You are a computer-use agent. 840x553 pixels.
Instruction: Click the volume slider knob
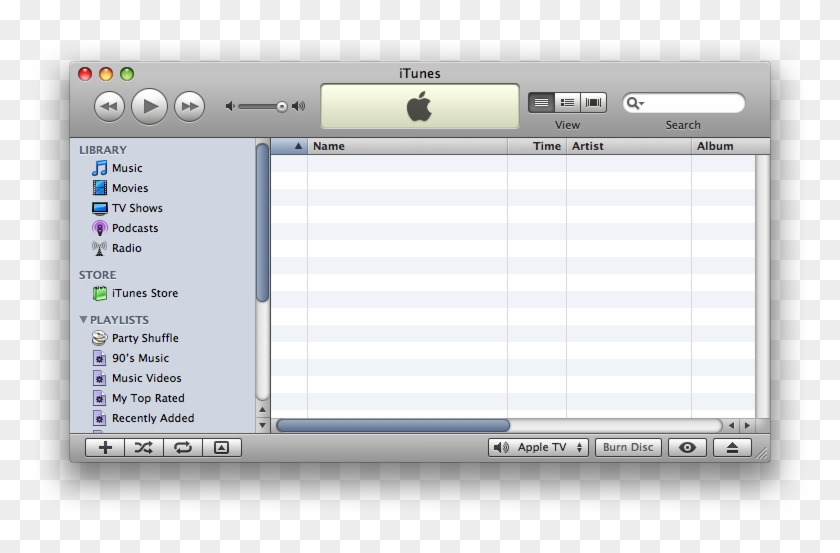tap(282, 107)
